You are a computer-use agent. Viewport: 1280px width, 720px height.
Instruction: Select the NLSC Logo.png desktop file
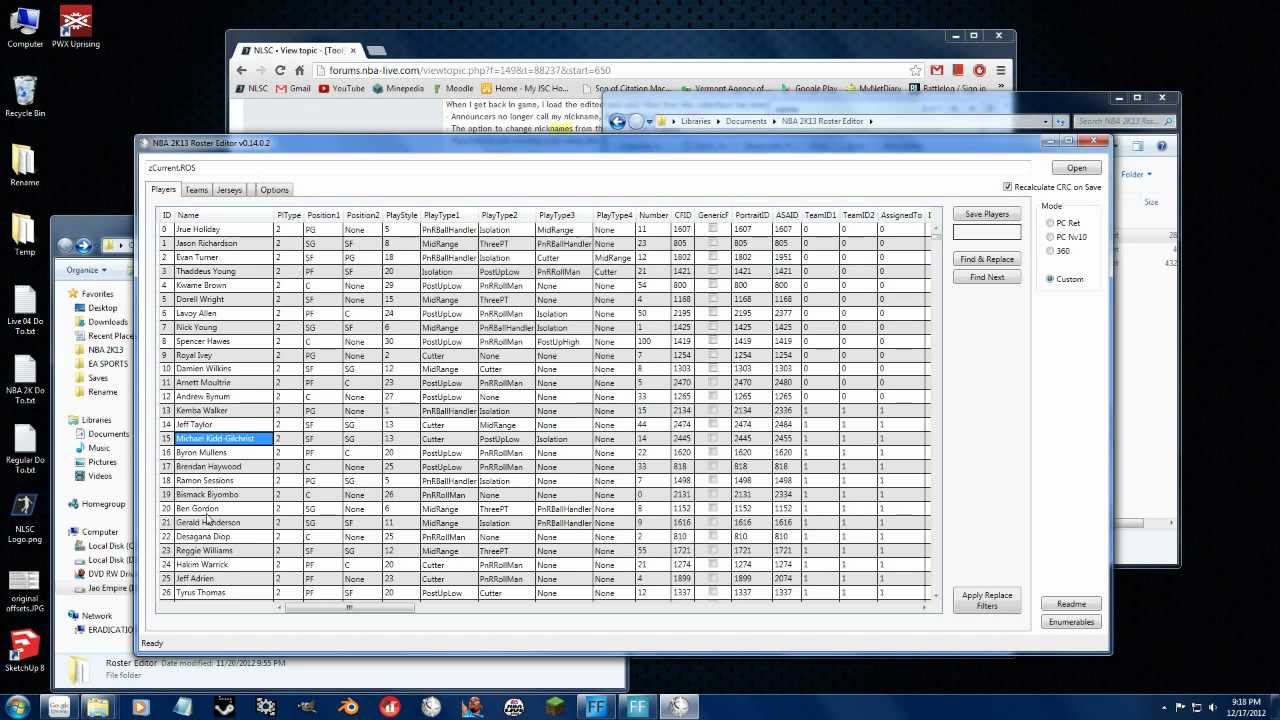tap(24, 518)
